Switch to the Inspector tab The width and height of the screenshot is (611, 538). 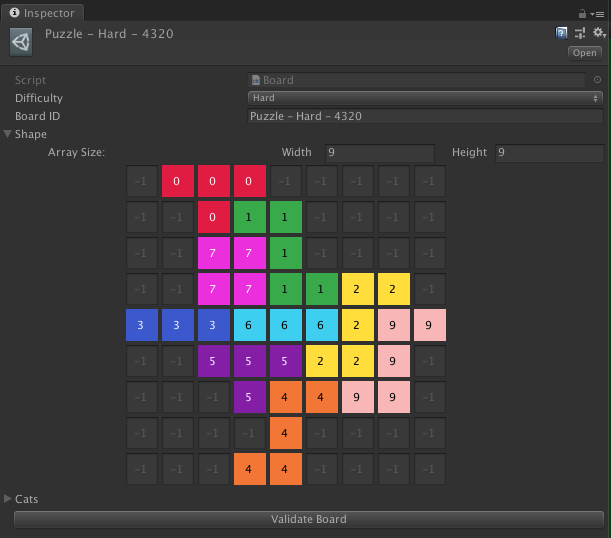coord(42,13)
